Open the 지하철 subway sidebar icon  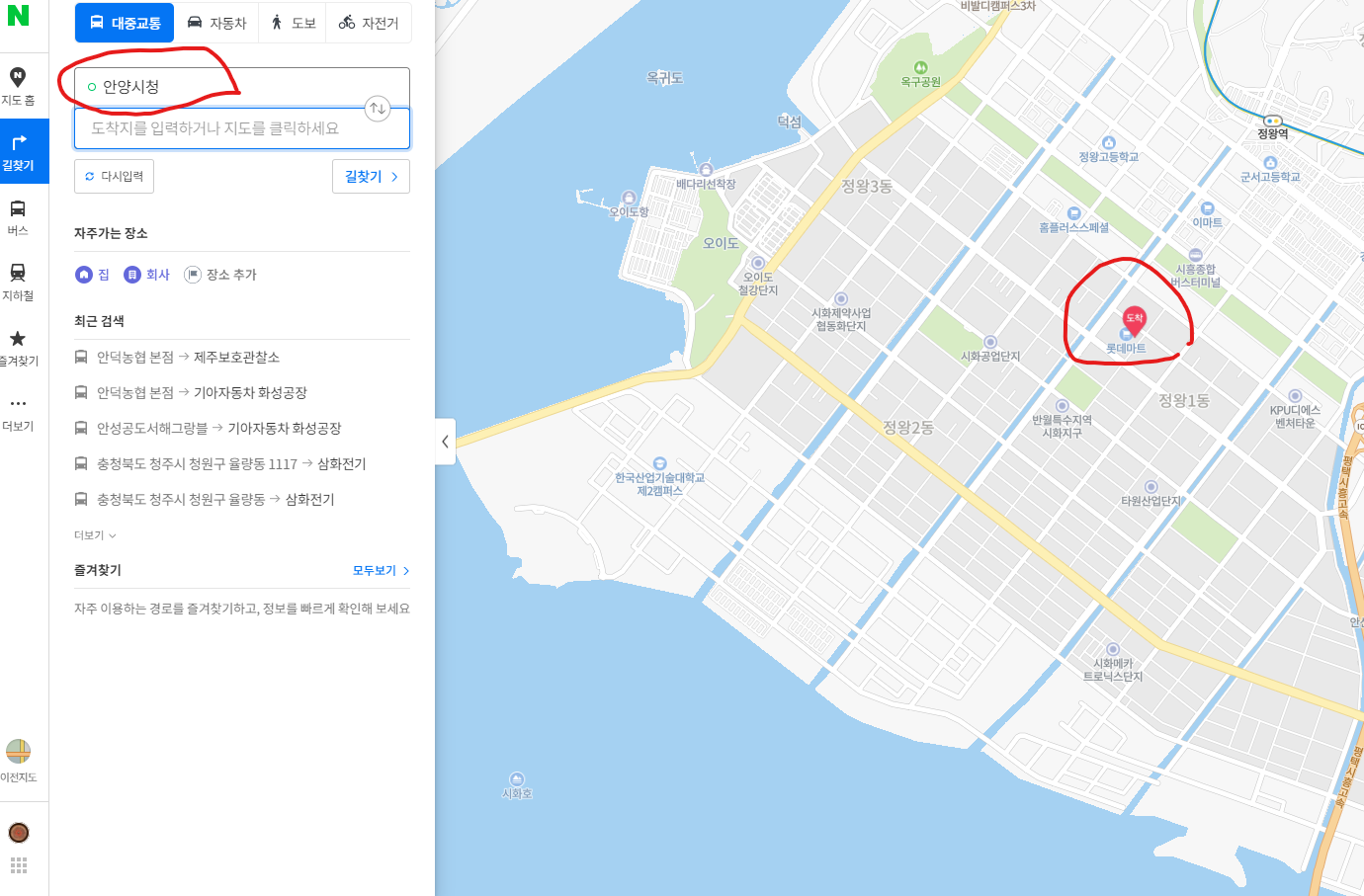[x=18, y=283]
